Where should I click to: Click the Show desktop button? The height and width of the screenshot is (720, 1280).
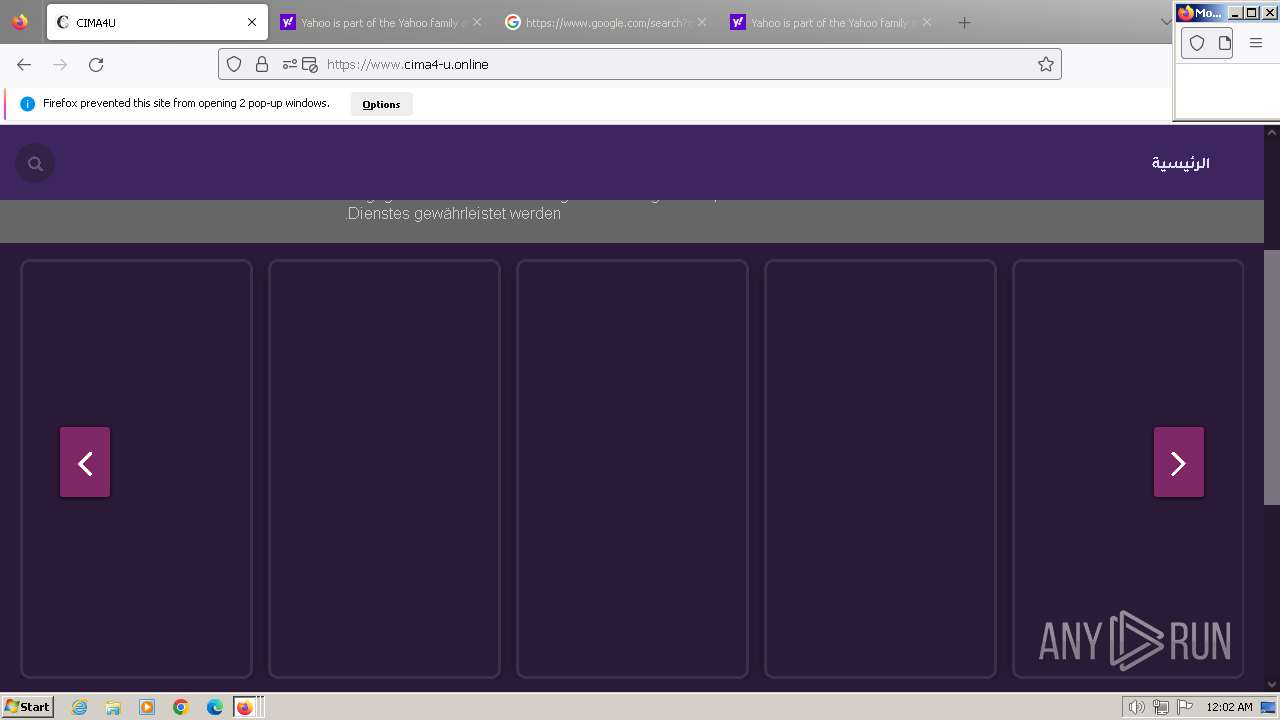[1269, 707]
